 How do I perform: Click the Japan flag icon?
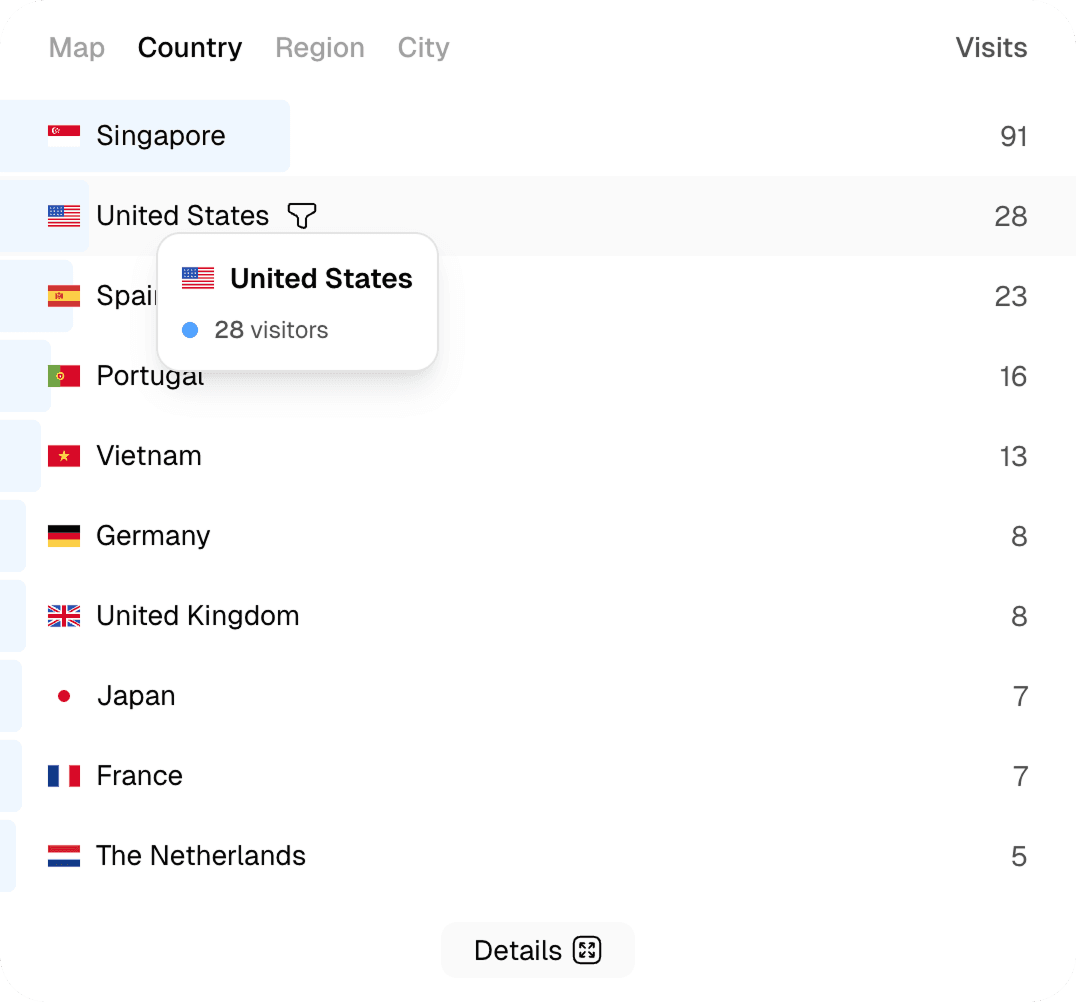64,696
